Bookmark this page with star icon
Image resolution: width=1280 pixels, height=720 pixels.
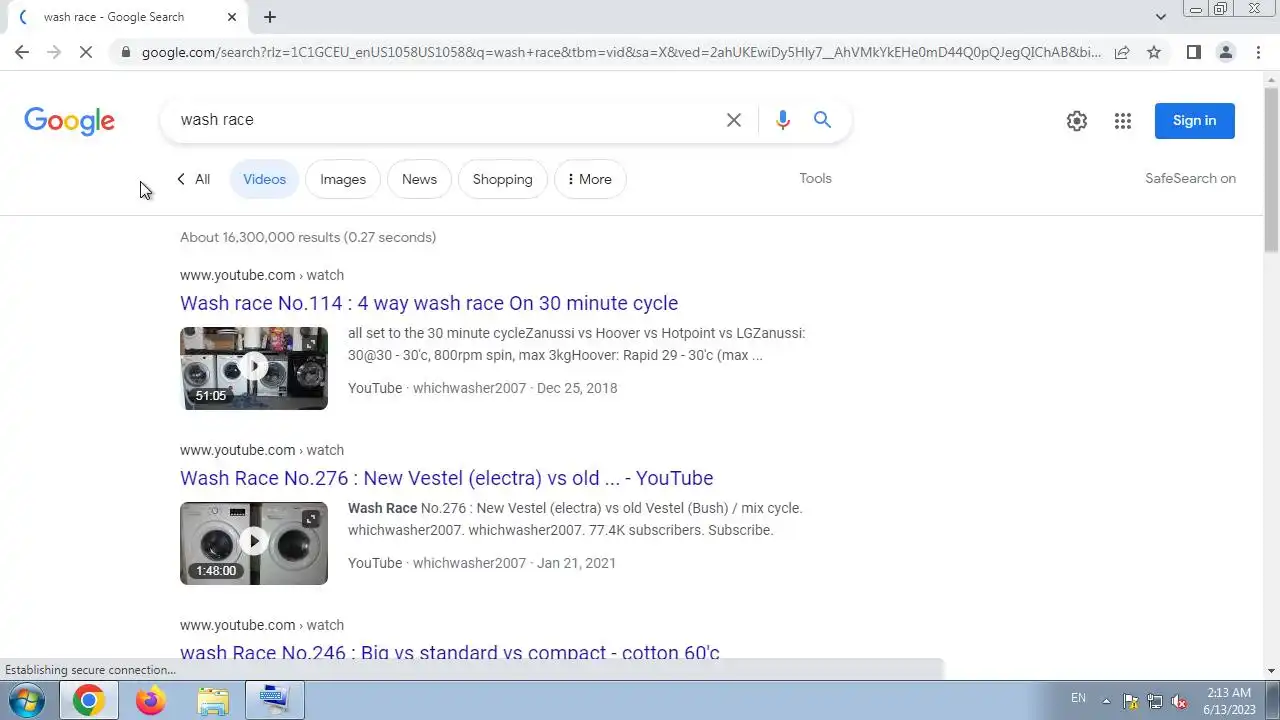(x=1154, y=52)
